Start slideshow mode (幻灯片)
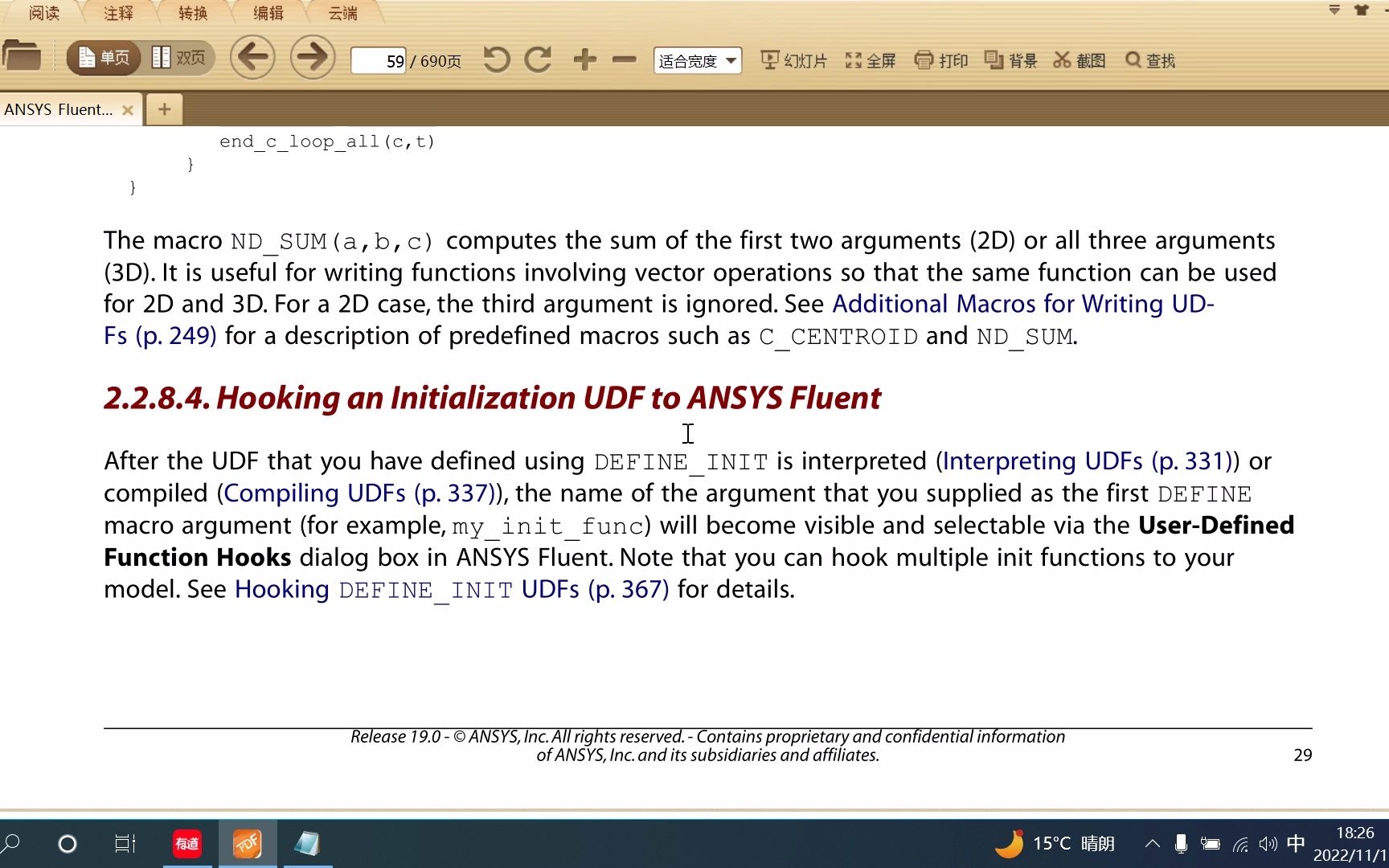Viewport: 1389px width, 868px height. pos(793,60)
